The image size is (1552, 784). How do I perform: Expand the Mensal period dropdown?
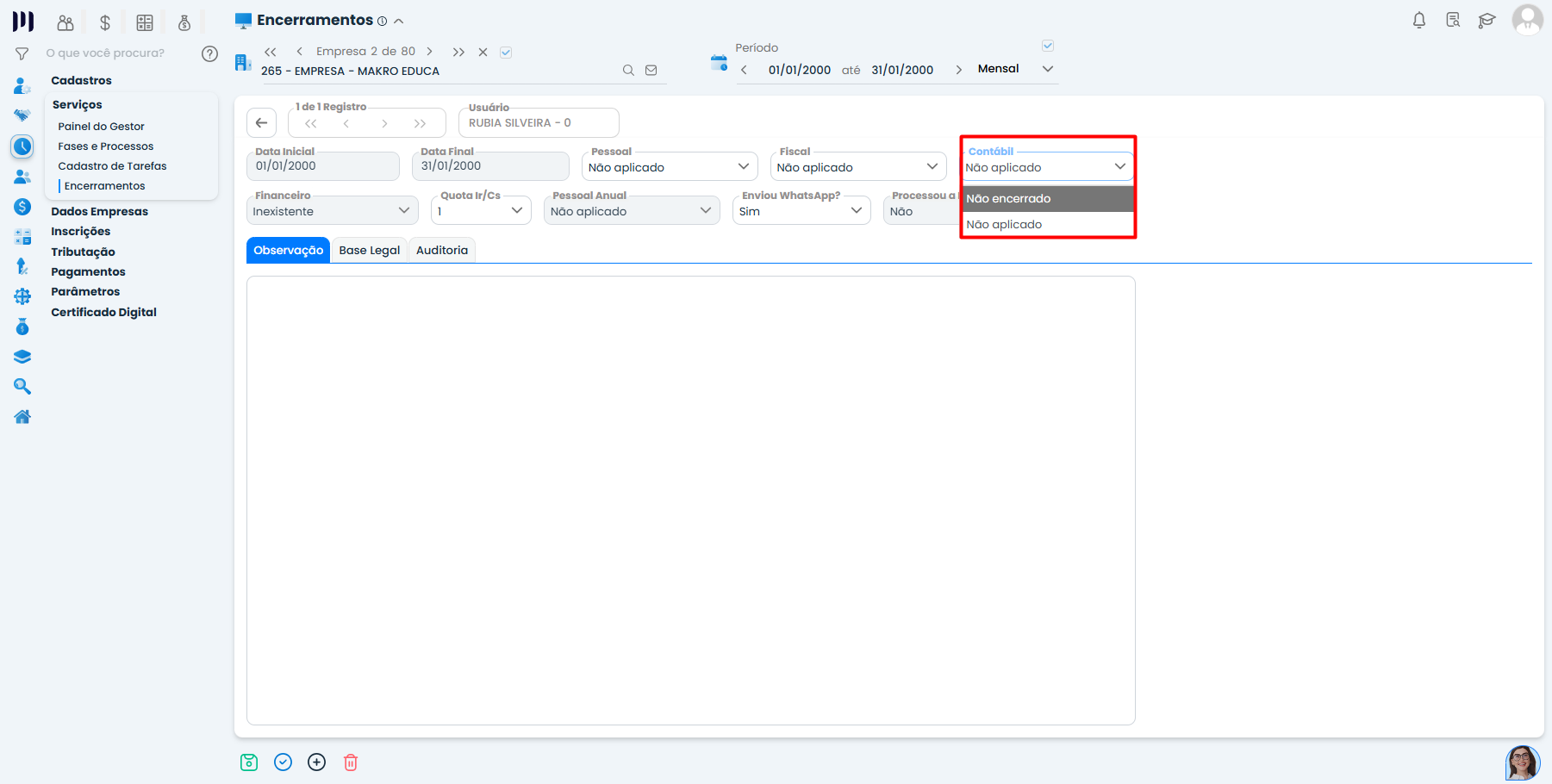[1048, 69]
